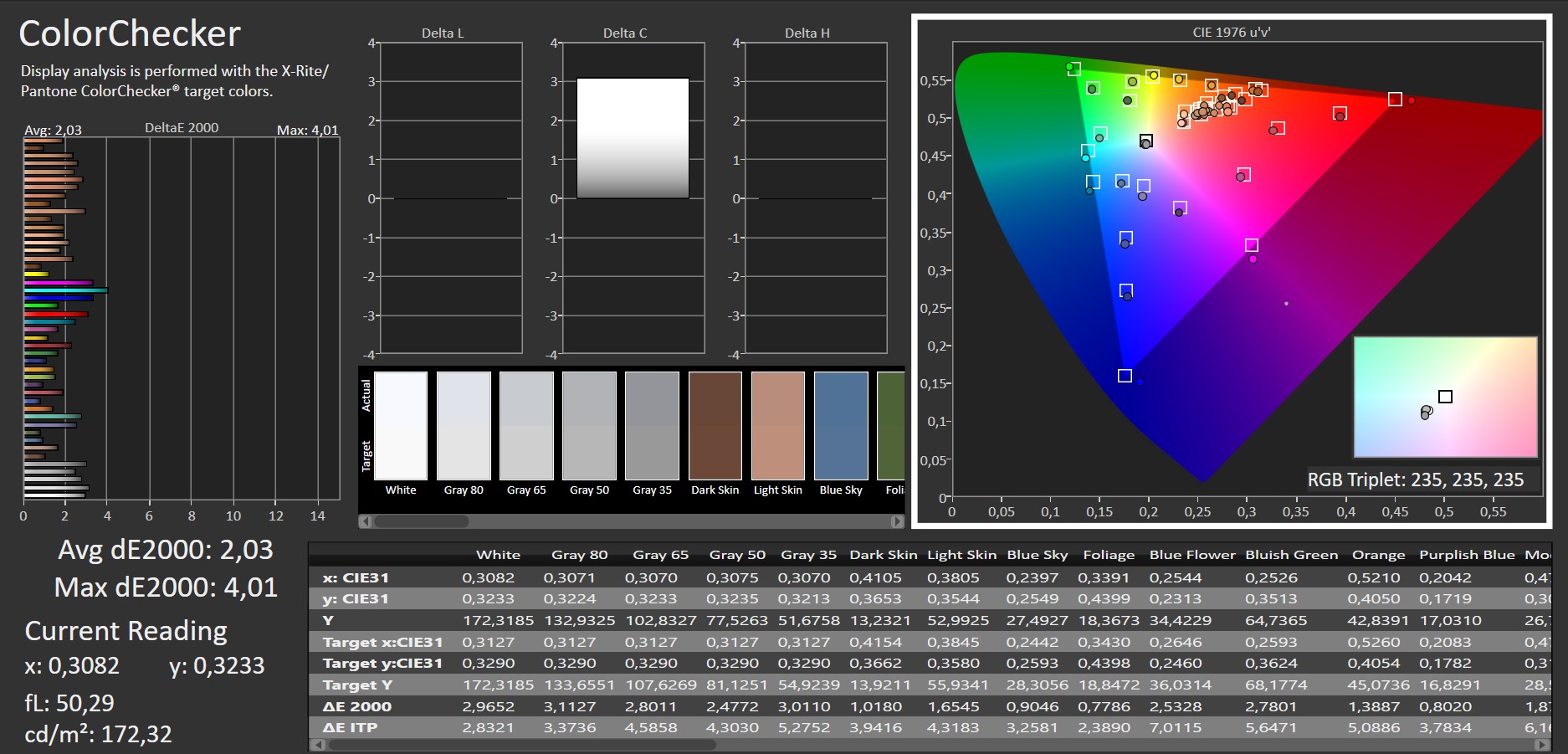Click the Blue Flower column header
Screen dimensions: 1568x754
1192,554
